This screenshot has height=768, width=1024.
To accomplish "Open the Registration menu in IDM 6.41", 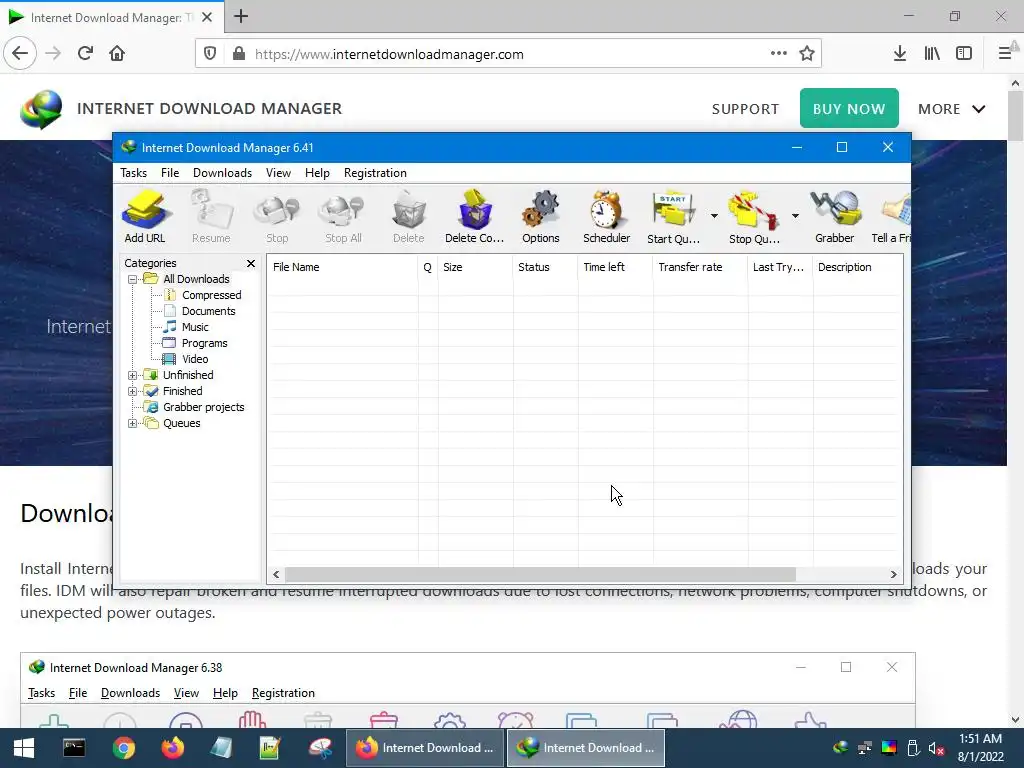I will [376, 173].
